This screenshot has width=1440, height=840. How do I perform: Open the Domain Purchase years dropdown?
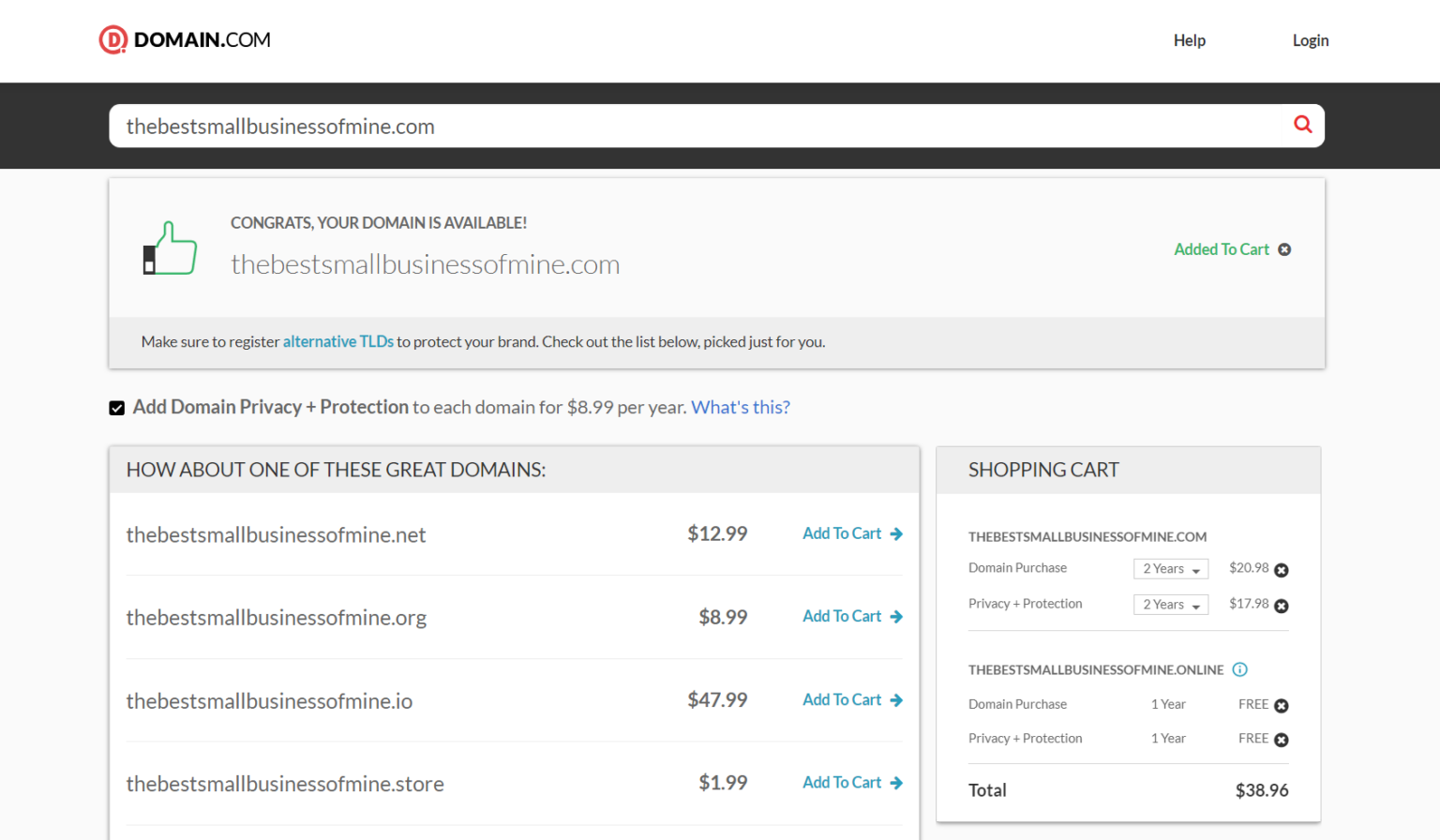pyautogui.click(x=1171, y=568)
